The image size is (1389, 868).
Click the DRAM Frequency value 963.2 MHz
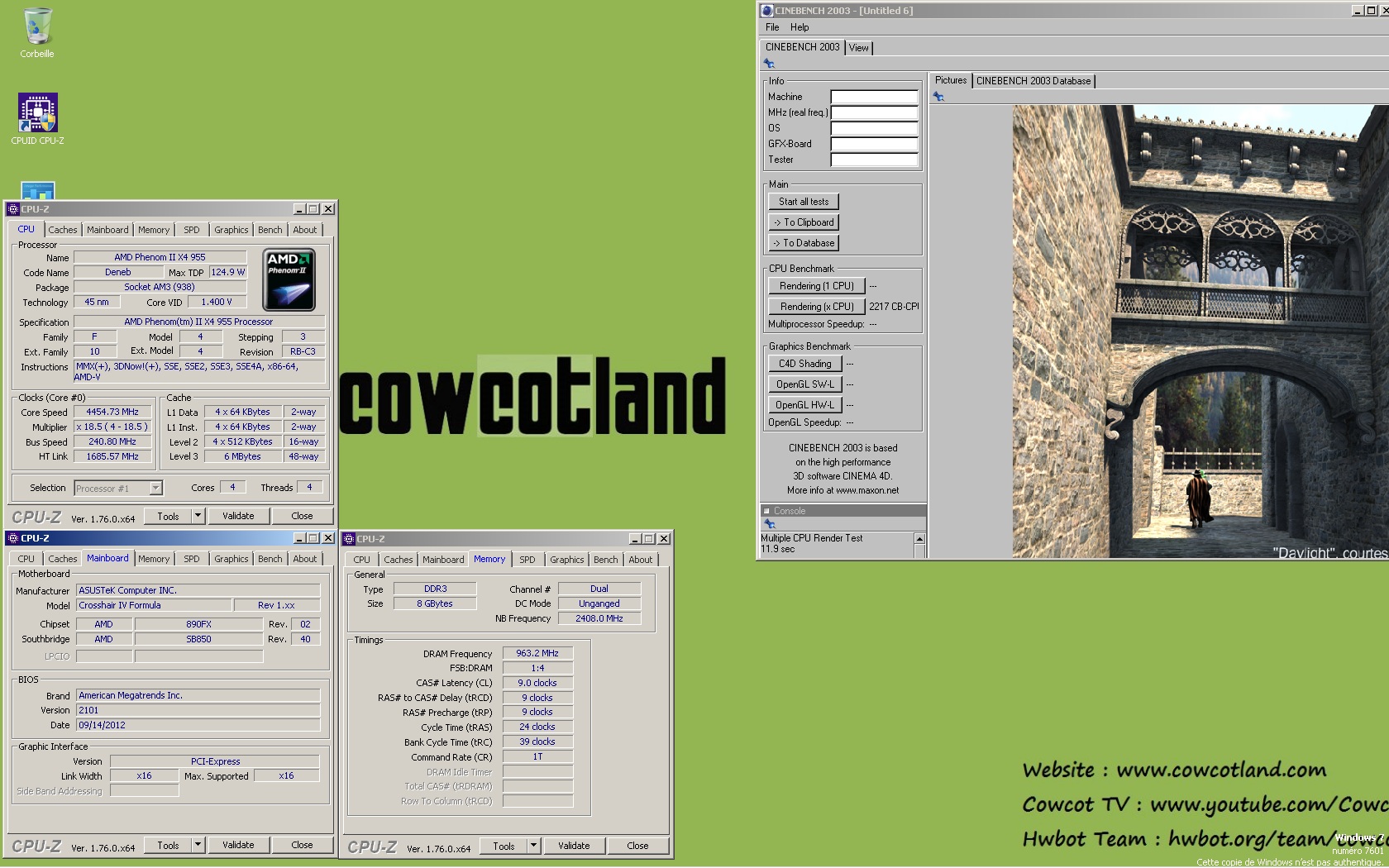[x=537, y=653]
